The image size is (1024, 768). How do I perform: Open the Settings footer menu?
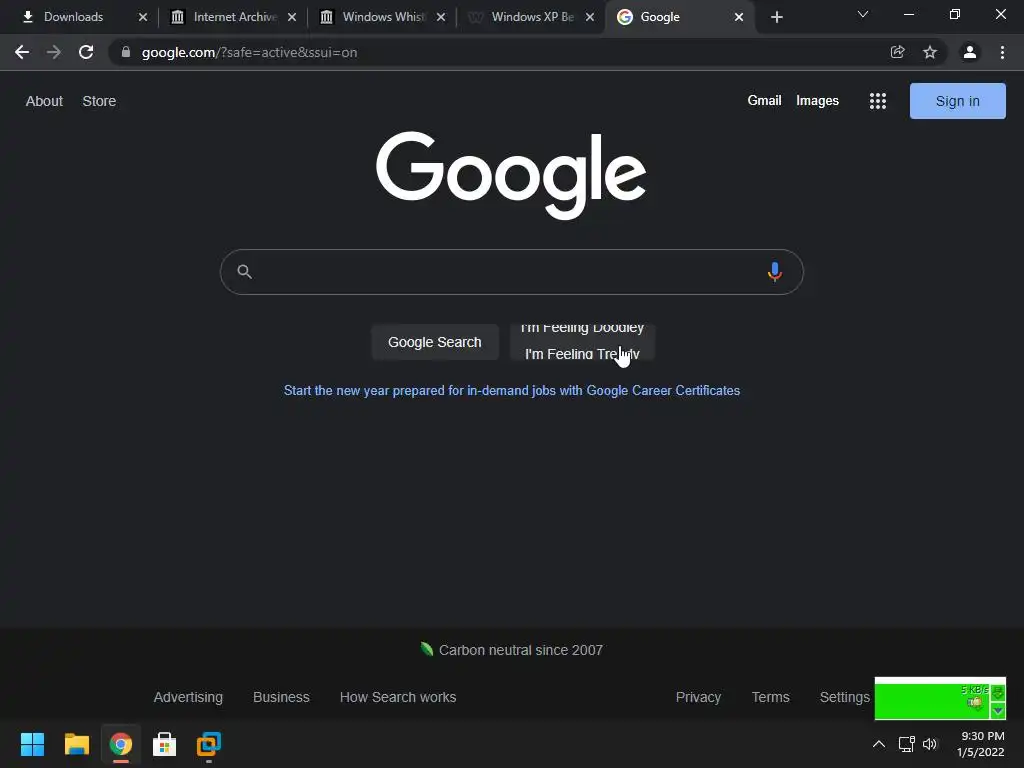(844, 697)
